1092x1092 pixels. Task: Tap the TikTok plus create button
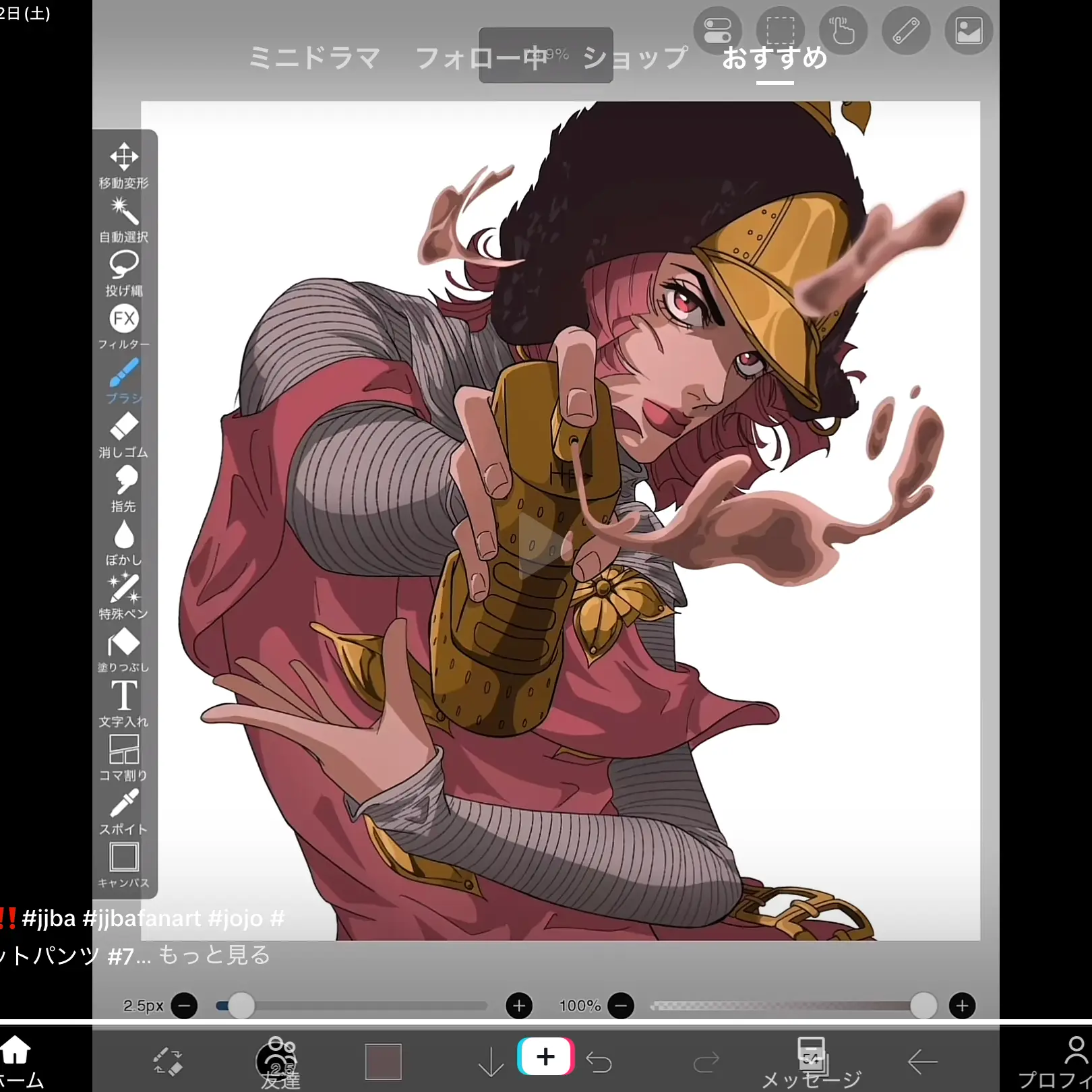[x=545, y=1056]
